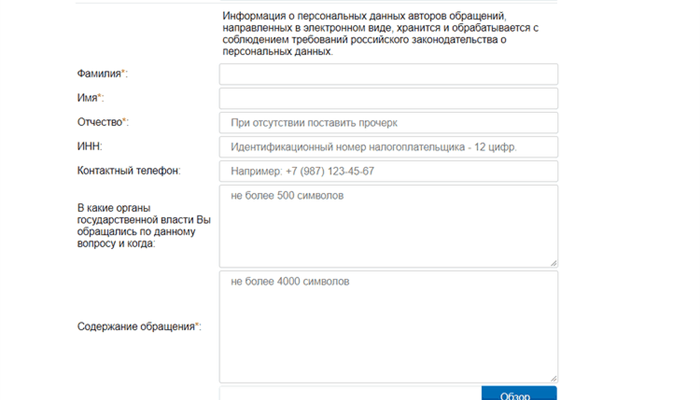
Task: Select the Имя field label
Action: [89, 98]
